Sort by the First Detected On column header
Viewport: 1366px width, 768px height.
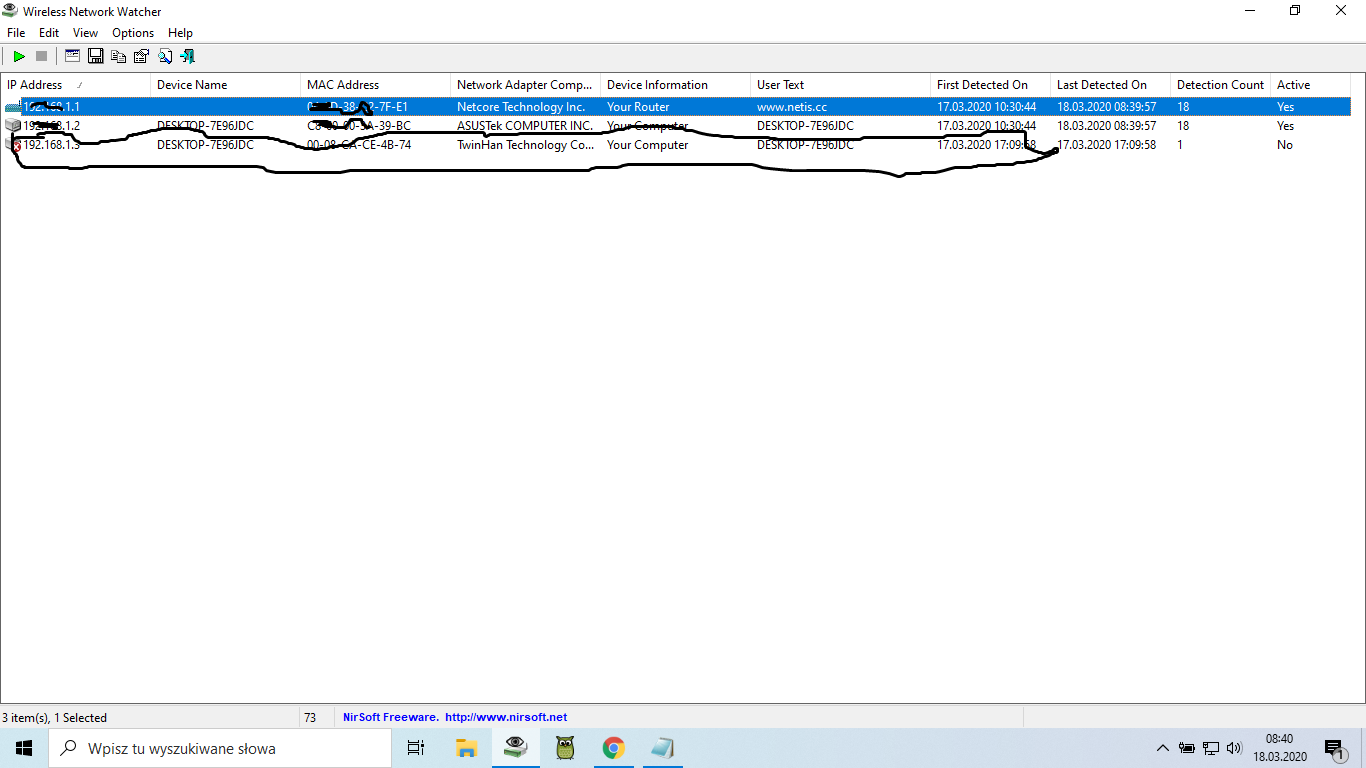[991, 85]
